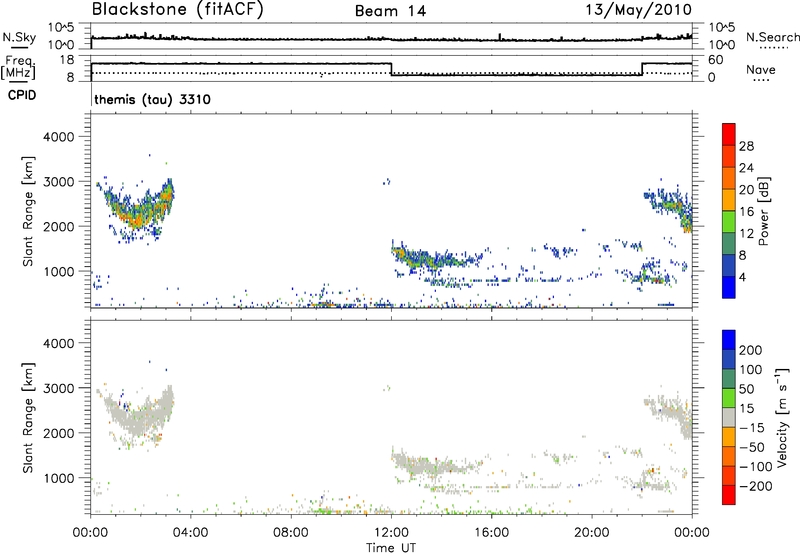The image size is (800, 554).
Task: Click the blue bottom segment of power colorbar
Action: click(x=729, y=287)
